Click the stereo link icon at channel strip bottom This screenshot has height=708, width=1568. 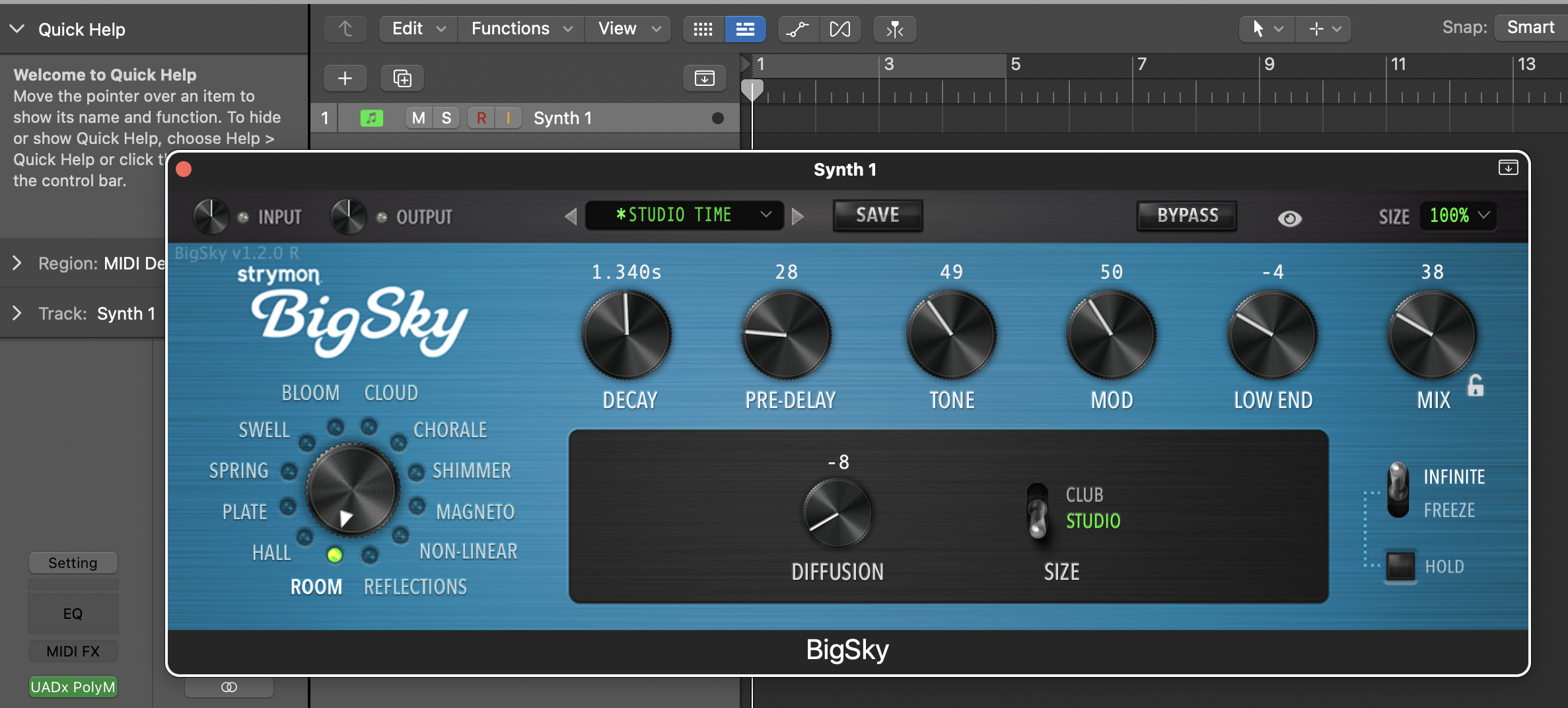(229, 688)
